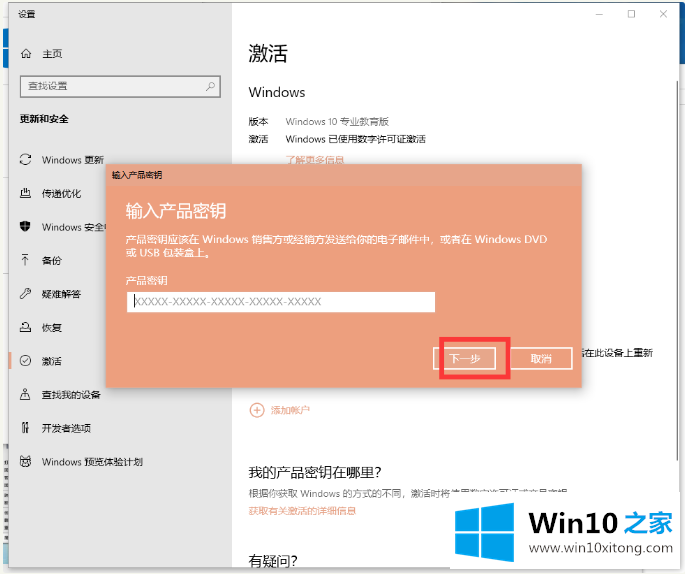Open Windows 预览体验计划 page
685x574 pixels.
pyautogui.click(x=92, y=462)
